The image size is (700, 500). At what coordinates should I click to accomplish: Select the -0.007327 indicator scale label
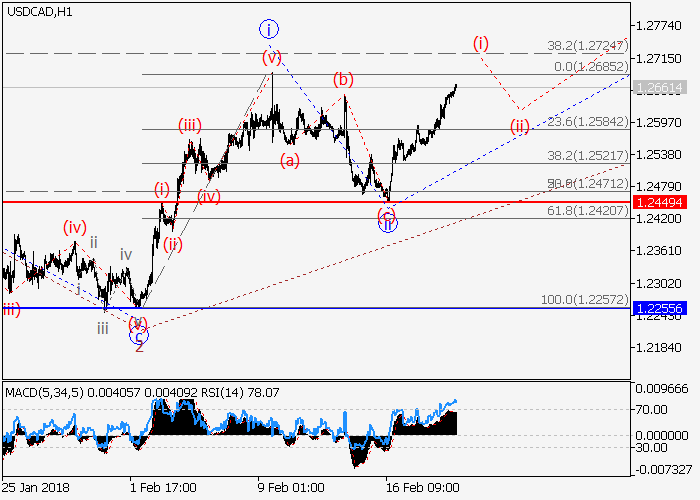(663, 470)
